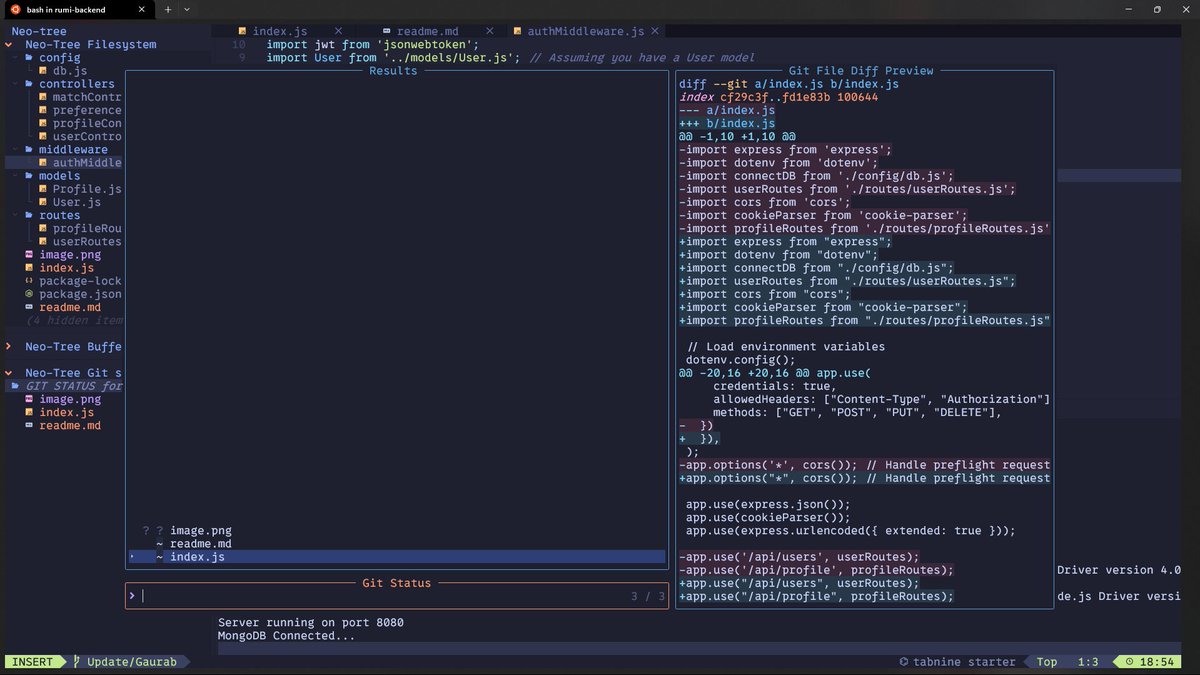This screenshot has width=1200, height=675.
Task: Expand the Neo-Tree Buffers section
Action: (8, 346)
